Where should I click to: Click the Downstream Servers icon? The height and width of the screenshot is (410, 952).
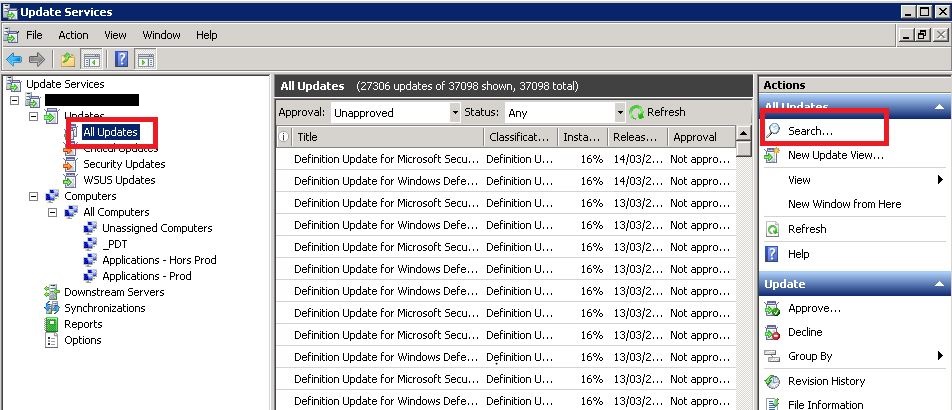[x=52, y=292]
